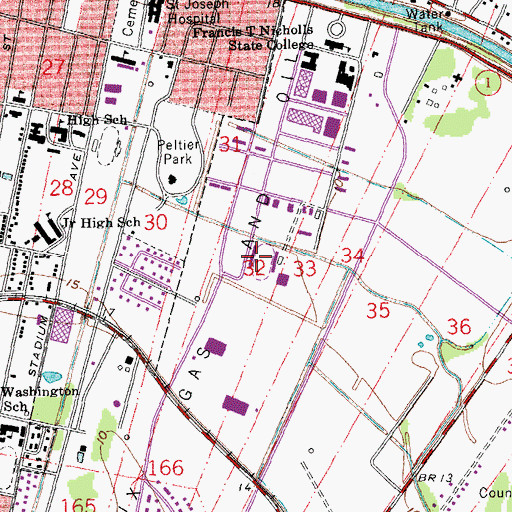Click the St Joseph Hospital label

[x=197, y=11]
